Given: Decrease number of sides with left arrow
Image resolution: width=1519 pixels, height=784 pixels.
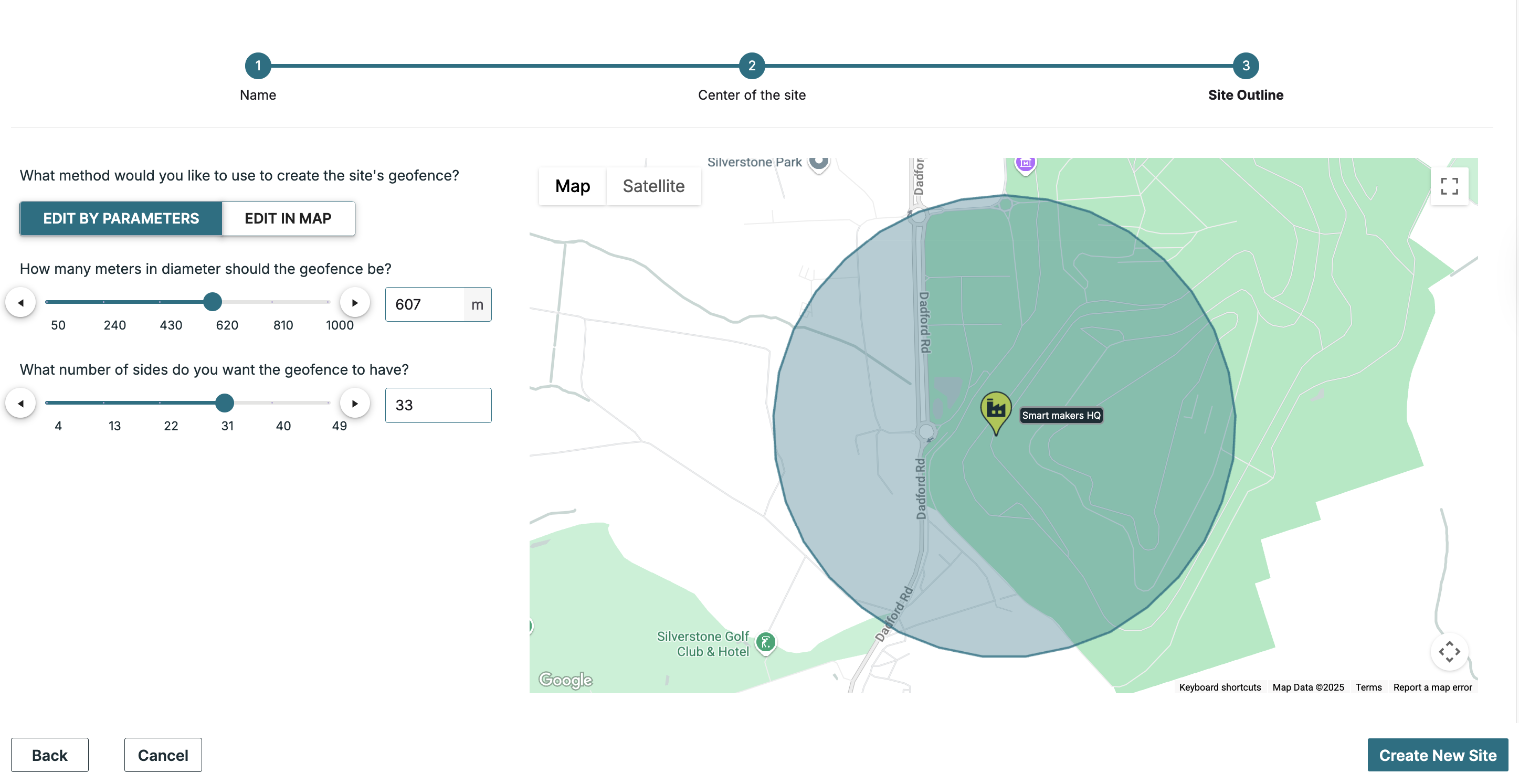Looking at the screenshot, I should coord(20,404).
